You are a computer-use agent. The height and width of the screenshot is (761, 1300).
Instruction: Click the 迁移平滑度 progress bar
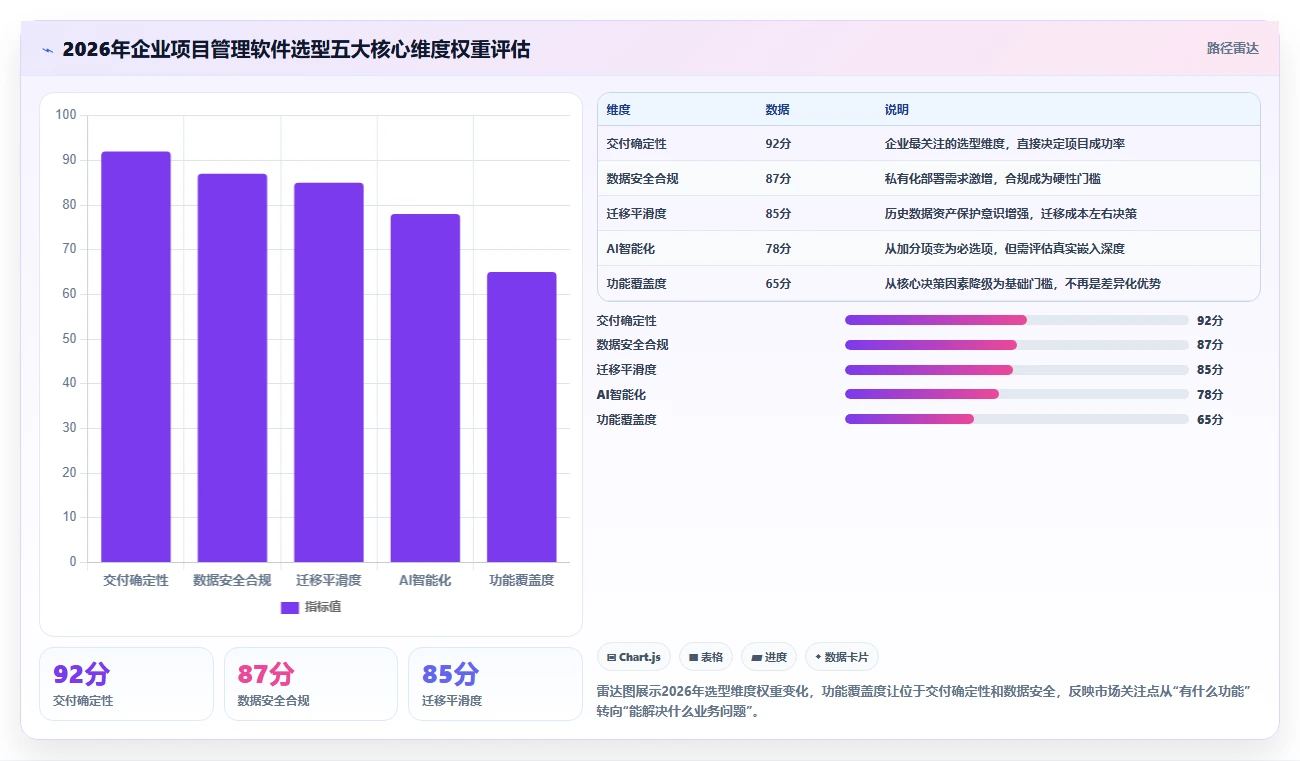1017,370
